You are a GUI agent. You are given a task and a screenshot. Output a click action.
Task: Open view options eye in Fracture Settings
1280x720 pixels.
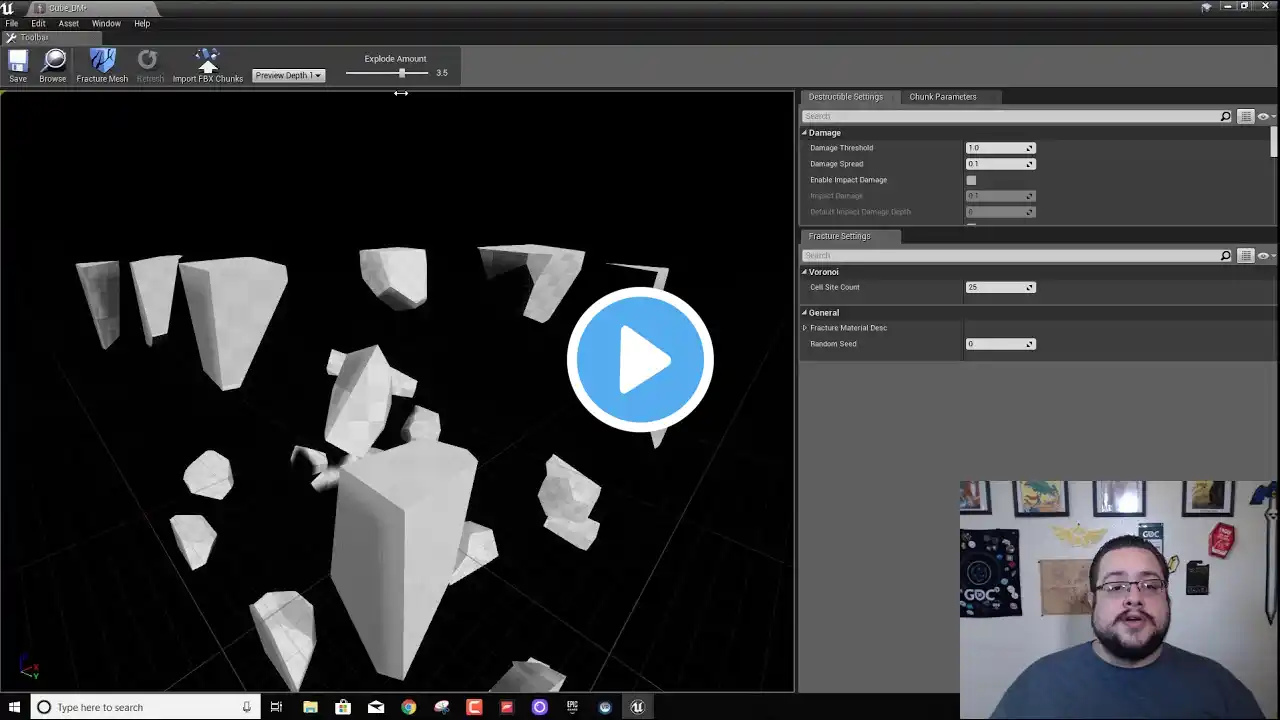point(1264,256)
